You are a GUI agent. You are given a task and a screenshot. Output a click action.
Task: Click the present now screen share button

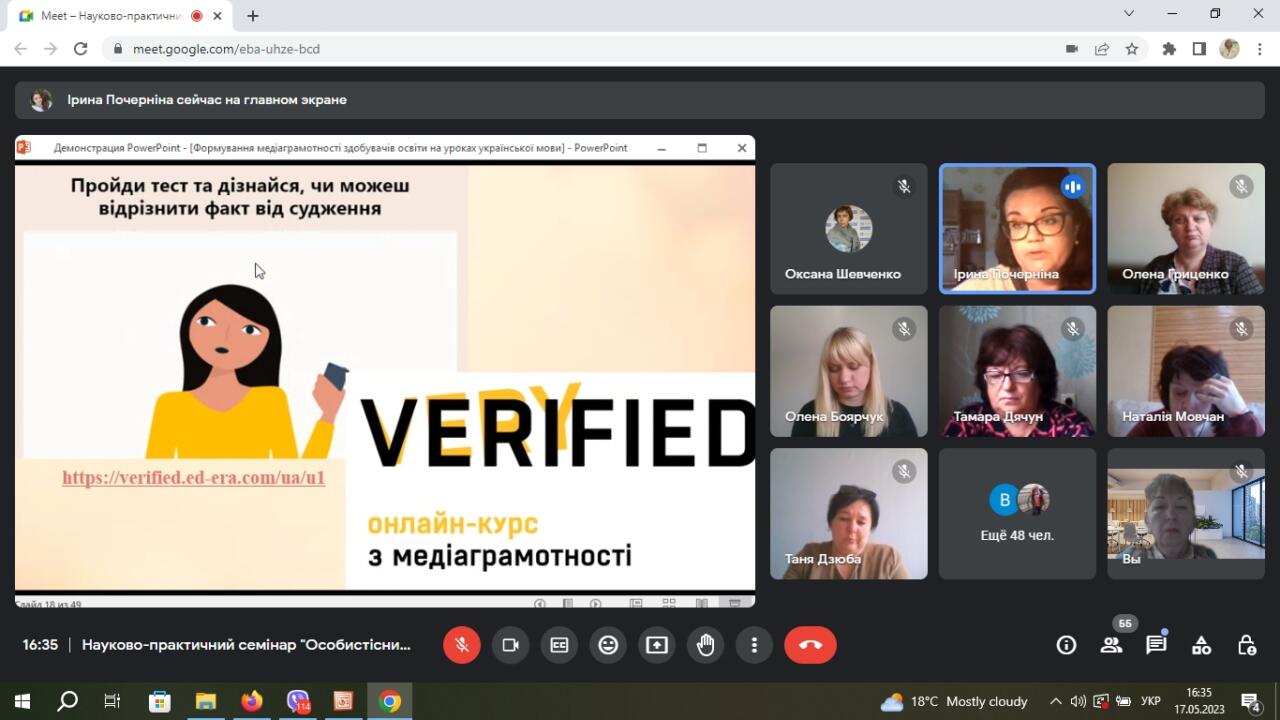click(x=657, y=645)
